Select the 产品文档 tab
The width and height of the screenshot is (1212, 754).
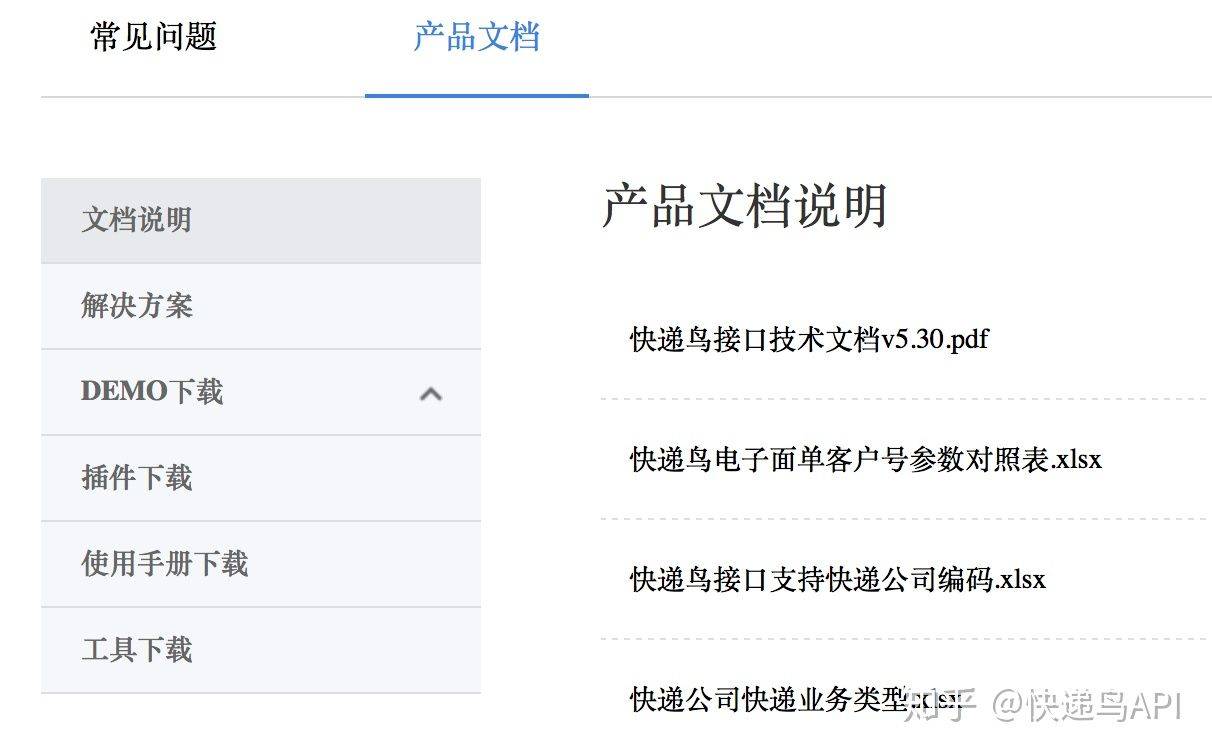coord(477,37)
